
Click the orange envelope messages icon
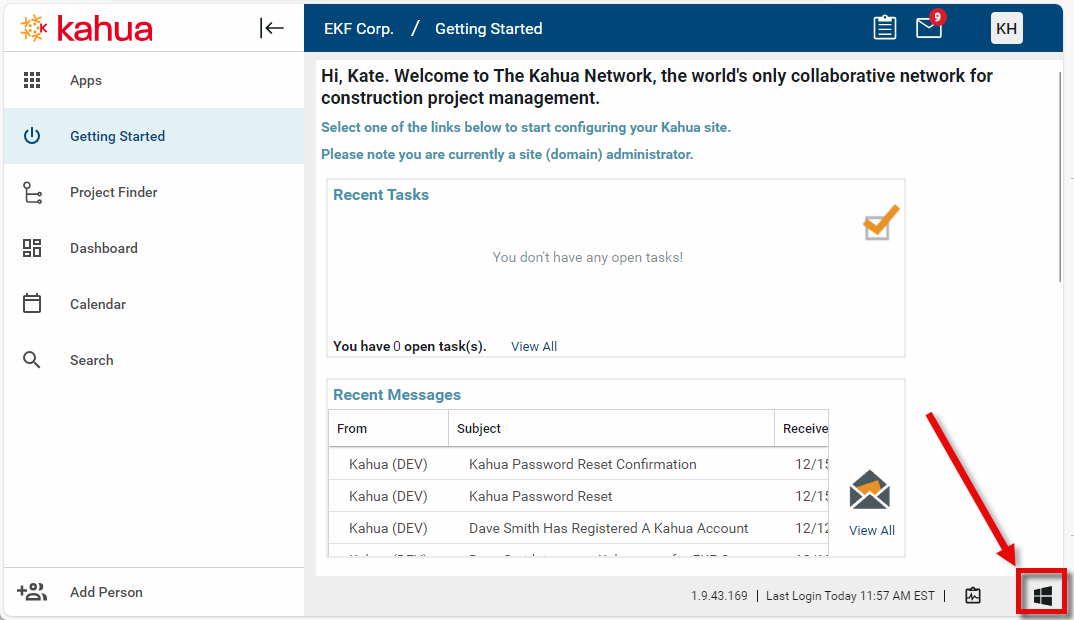coord(870,491)
